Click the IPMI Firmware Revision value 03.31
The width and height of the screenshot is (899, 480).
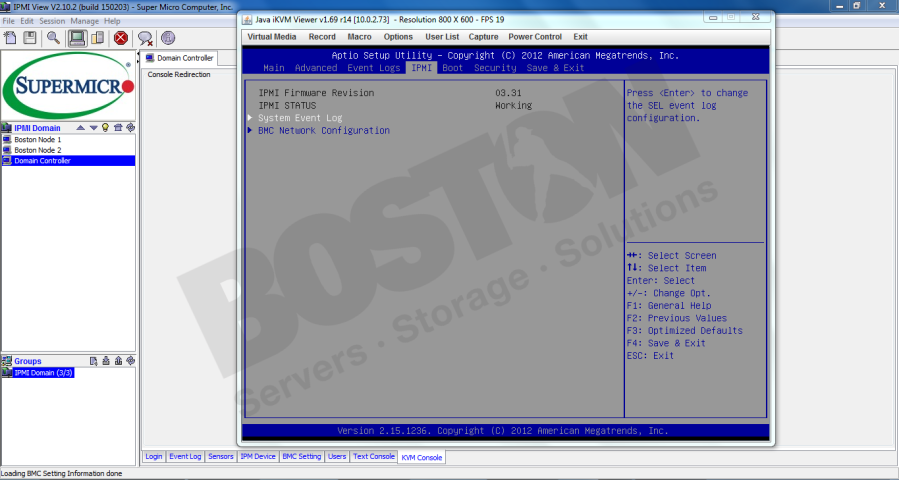pyautogui.click(x=508, y=93)
